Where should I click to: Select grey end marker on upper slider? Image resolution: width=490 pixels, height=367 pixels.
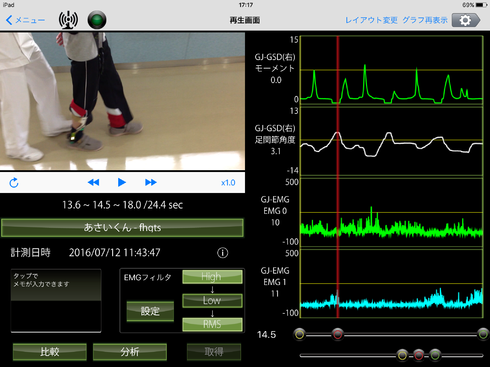483,334
